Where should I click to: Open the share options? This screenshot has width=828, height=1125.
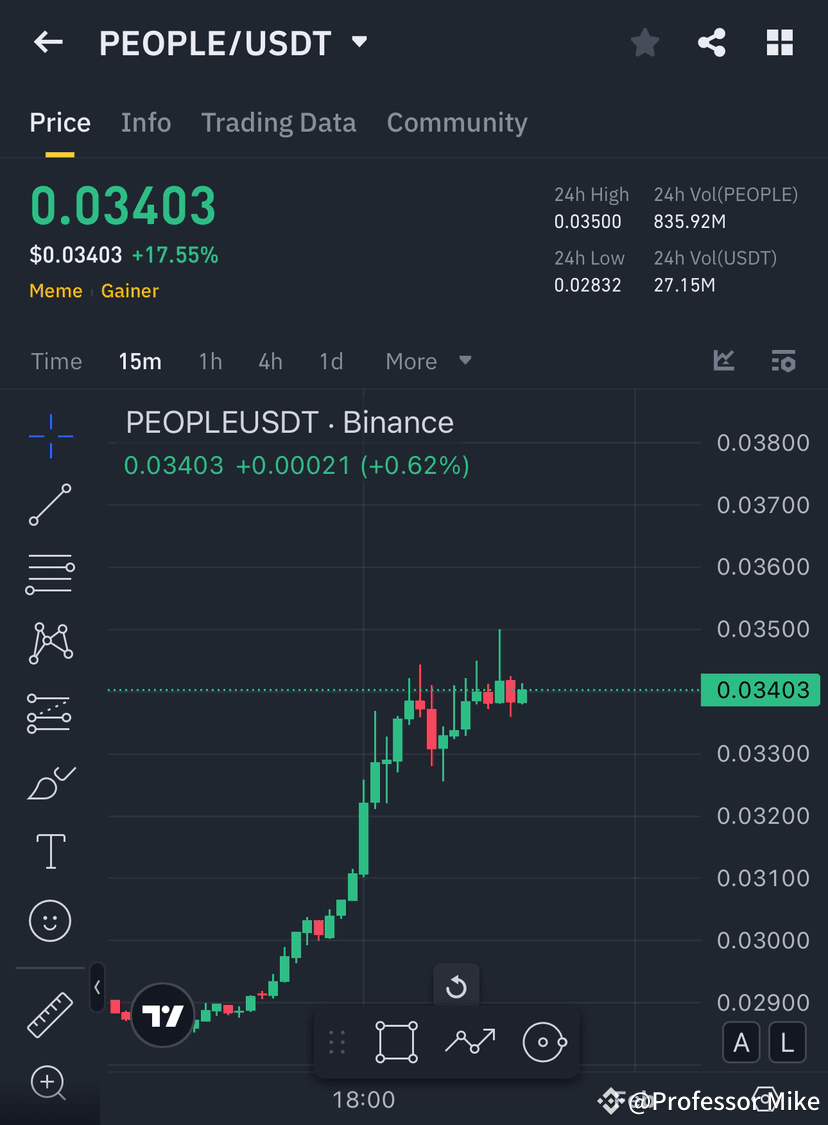pos(712,42)
